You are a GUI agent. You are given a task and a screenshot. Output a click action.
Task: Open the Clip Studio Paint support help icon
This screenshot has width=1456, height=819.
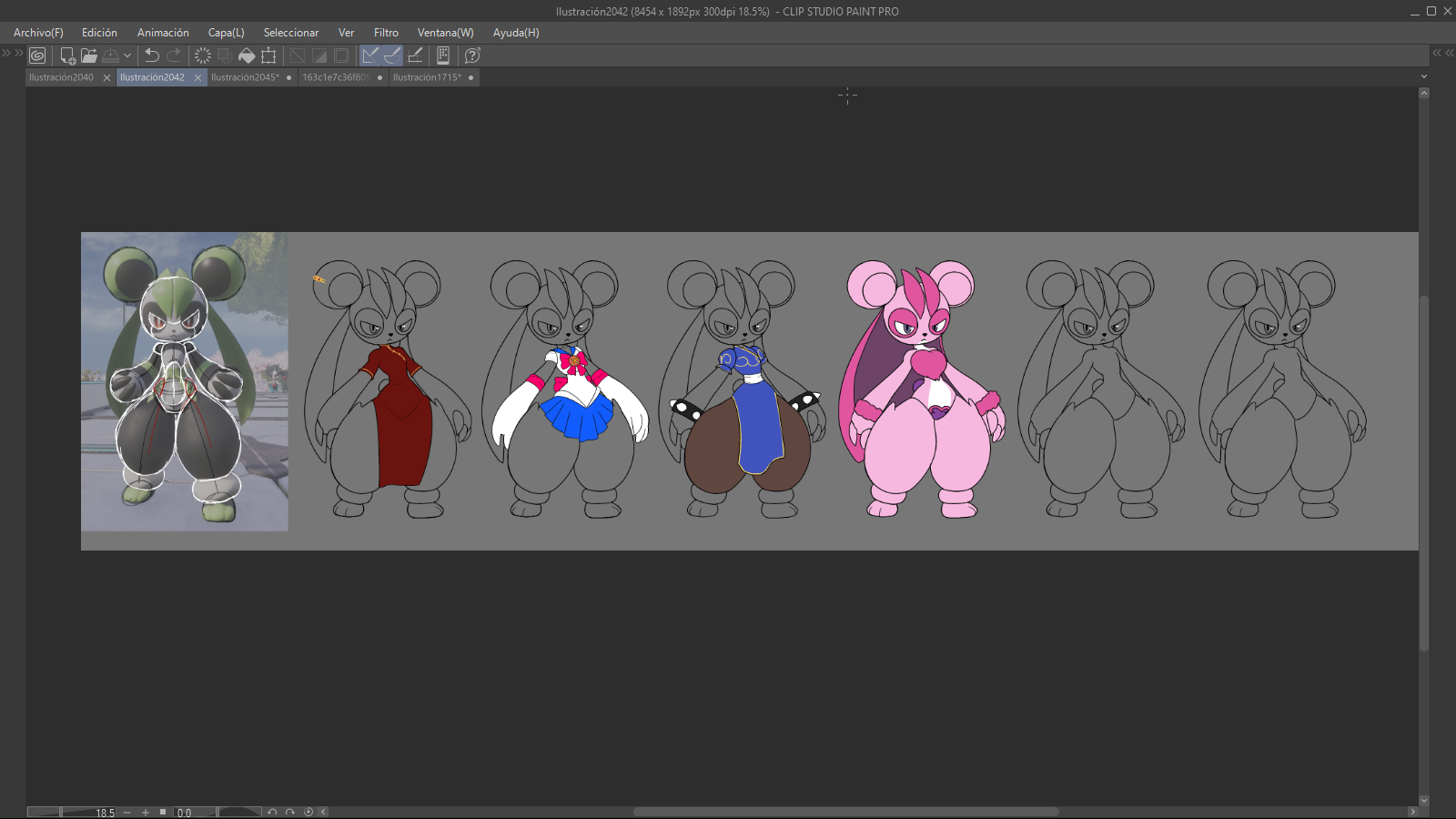(x=472, y=56)
